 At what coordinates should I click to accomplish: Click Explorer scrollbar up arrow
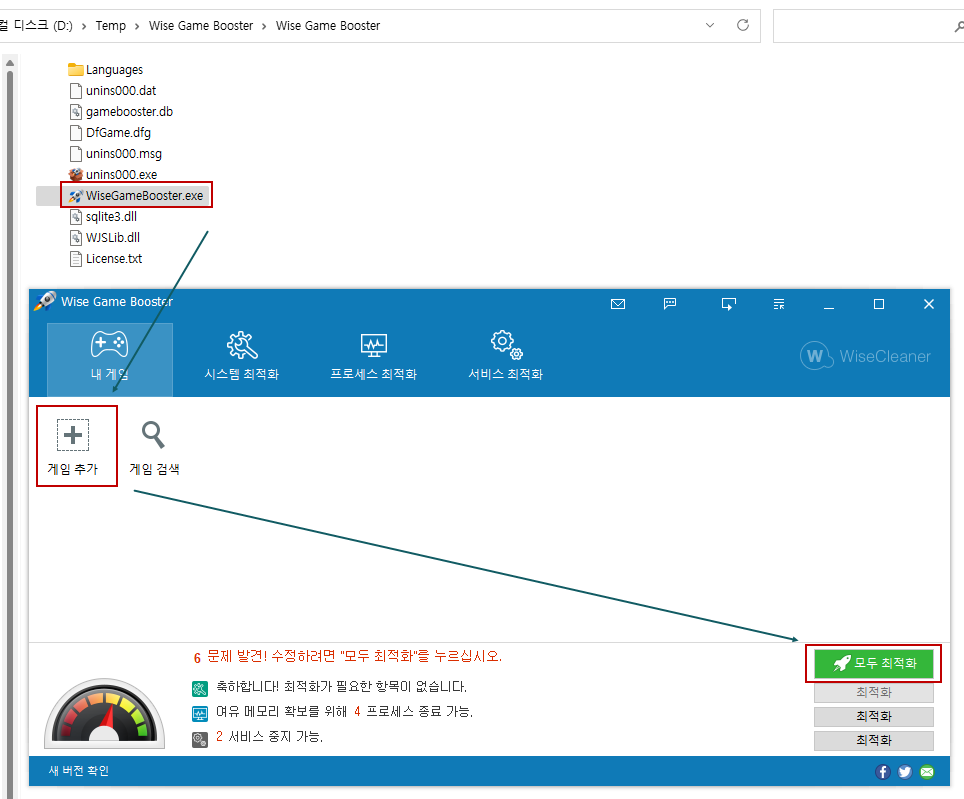(x=10, y=63)
